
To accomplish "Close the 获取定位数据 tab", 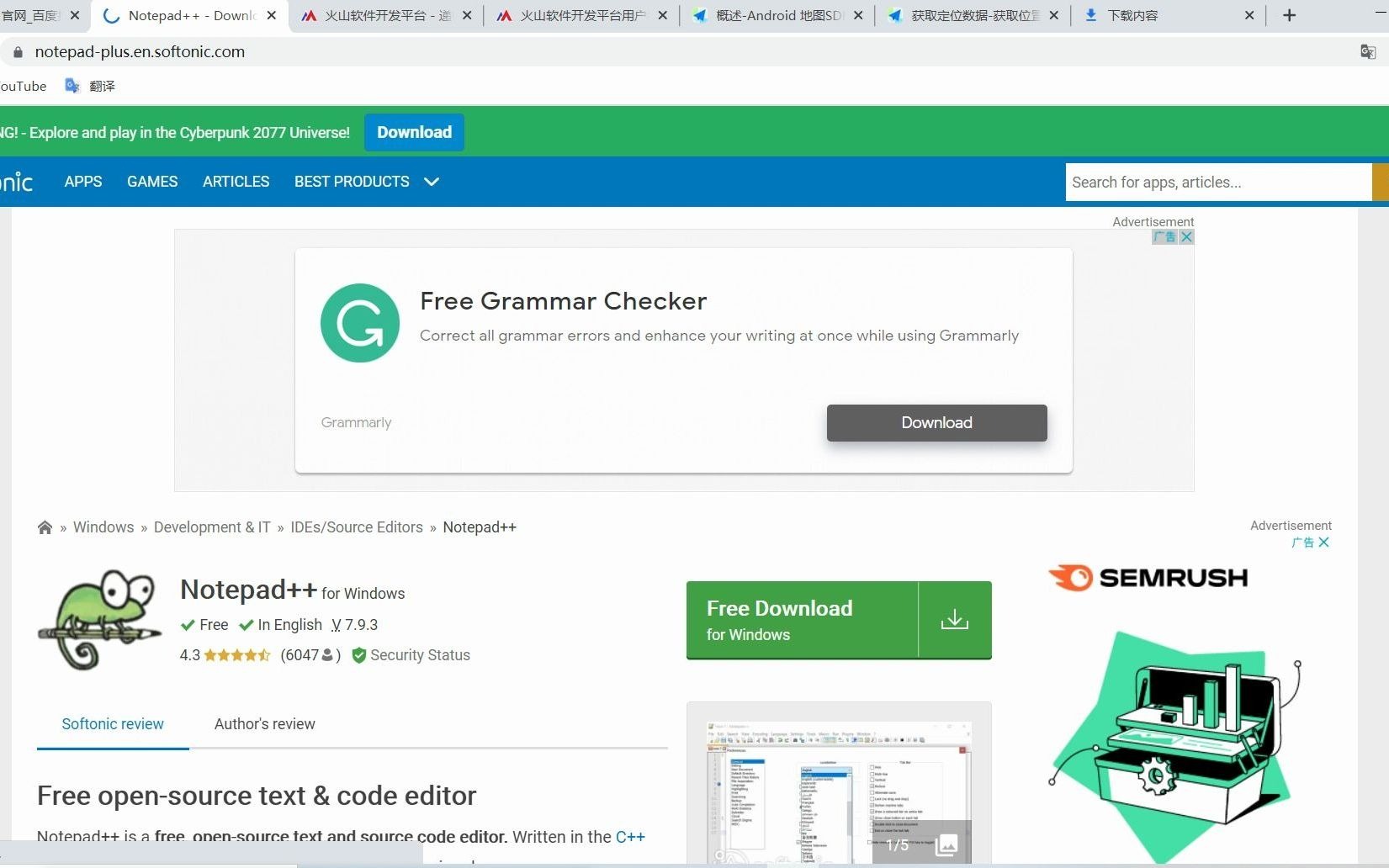I will (x=1053, y=15).
